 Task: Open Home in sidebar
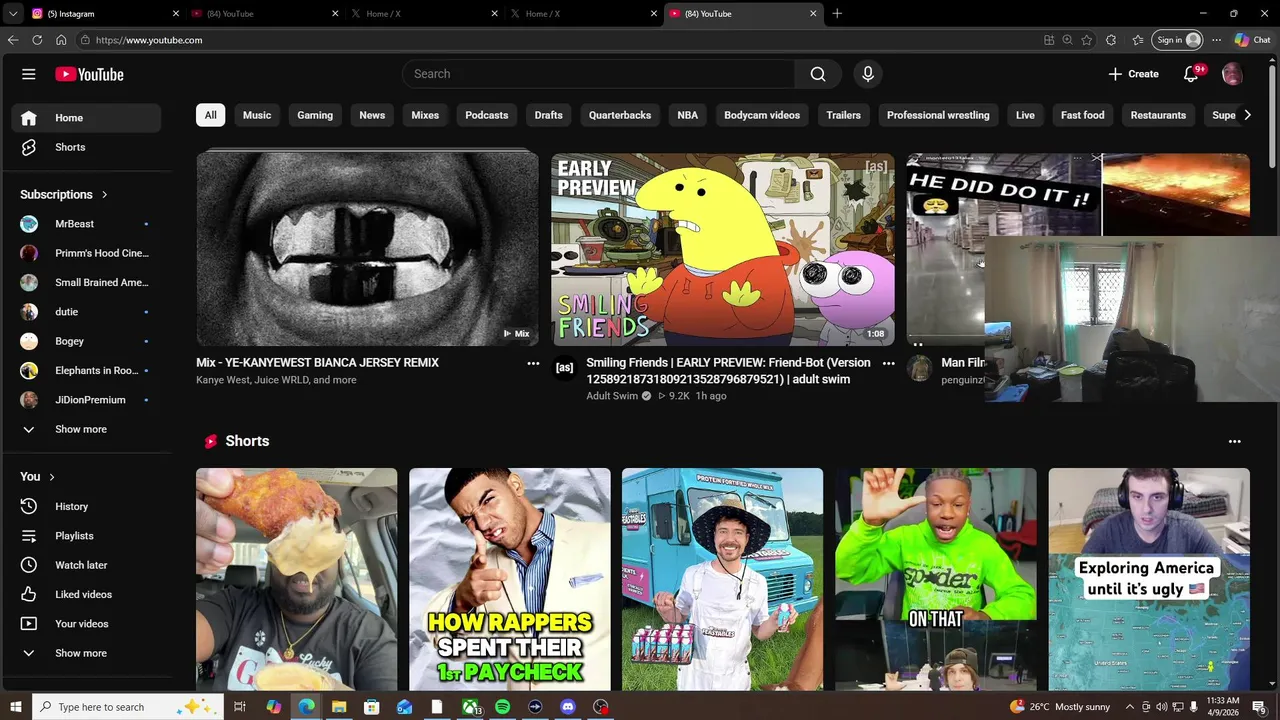point(86,118)
